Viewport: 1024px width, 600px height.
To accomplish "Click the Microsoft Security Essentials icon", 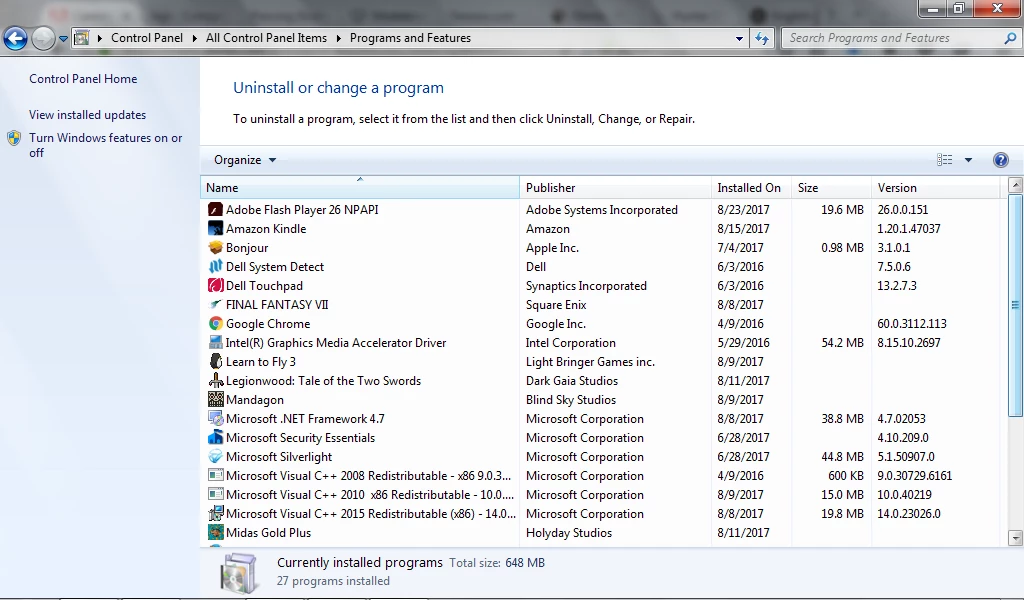I will tap(216, 437).
